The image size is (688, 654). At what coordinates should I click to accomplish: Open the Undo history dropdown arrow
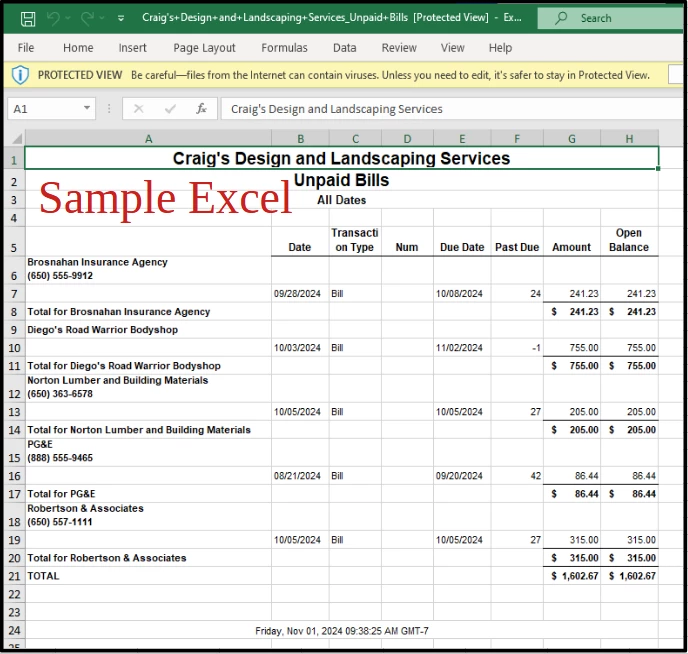(x=68, y=18)
